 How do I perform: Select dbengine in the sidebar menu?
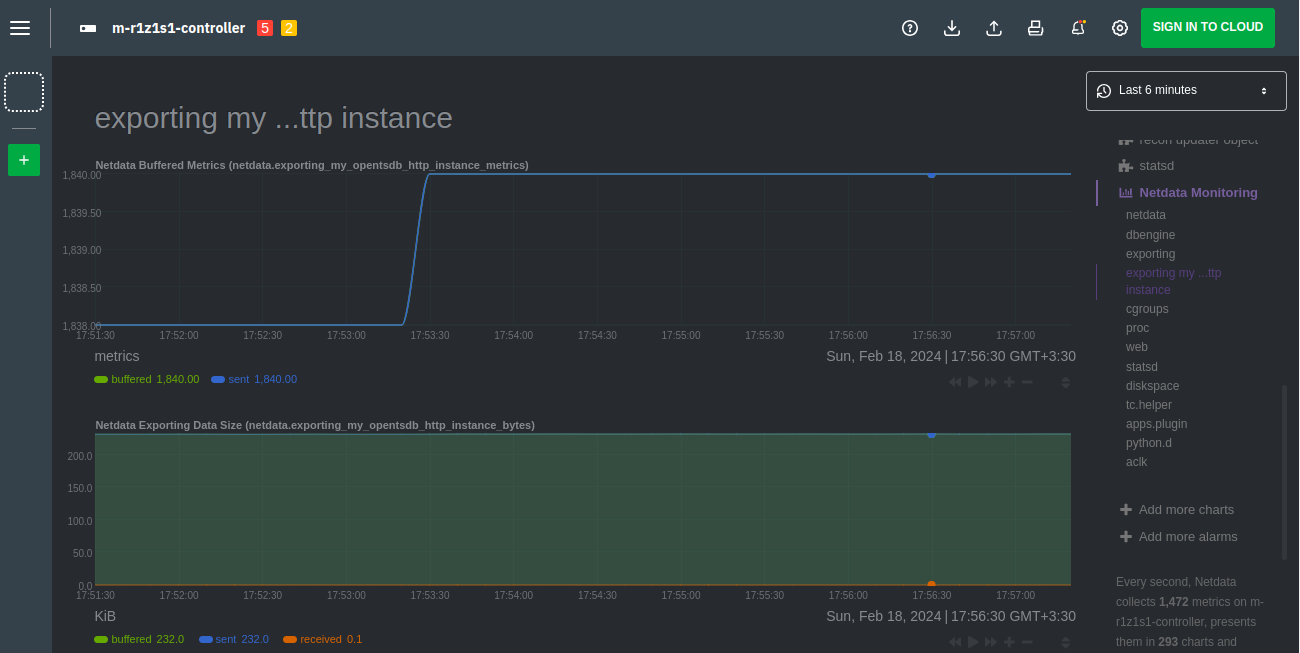(1148, 235)
